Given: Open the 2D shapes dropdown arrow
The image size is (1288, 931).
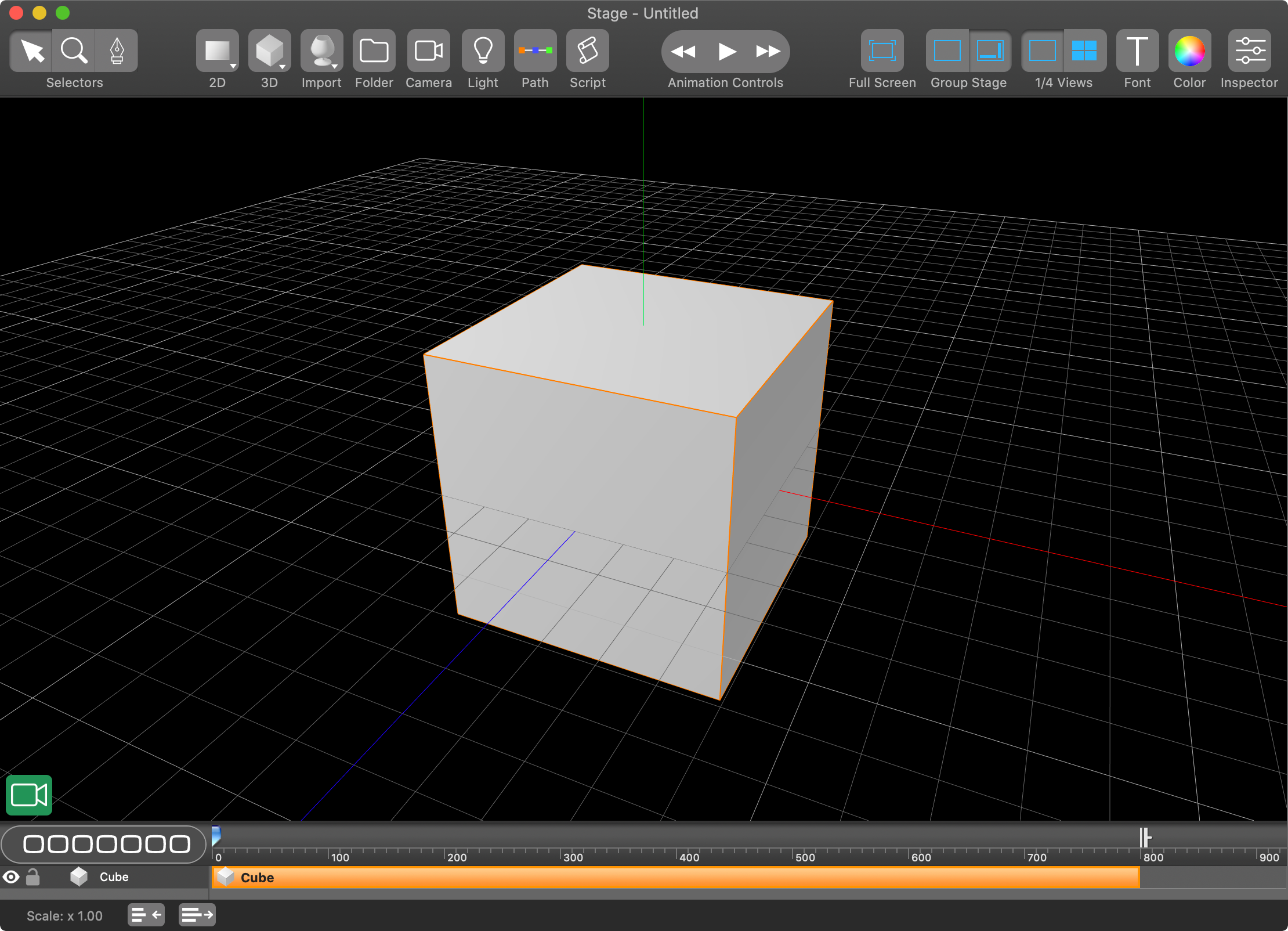Looking at the screenshot, I should pos(233,66).
